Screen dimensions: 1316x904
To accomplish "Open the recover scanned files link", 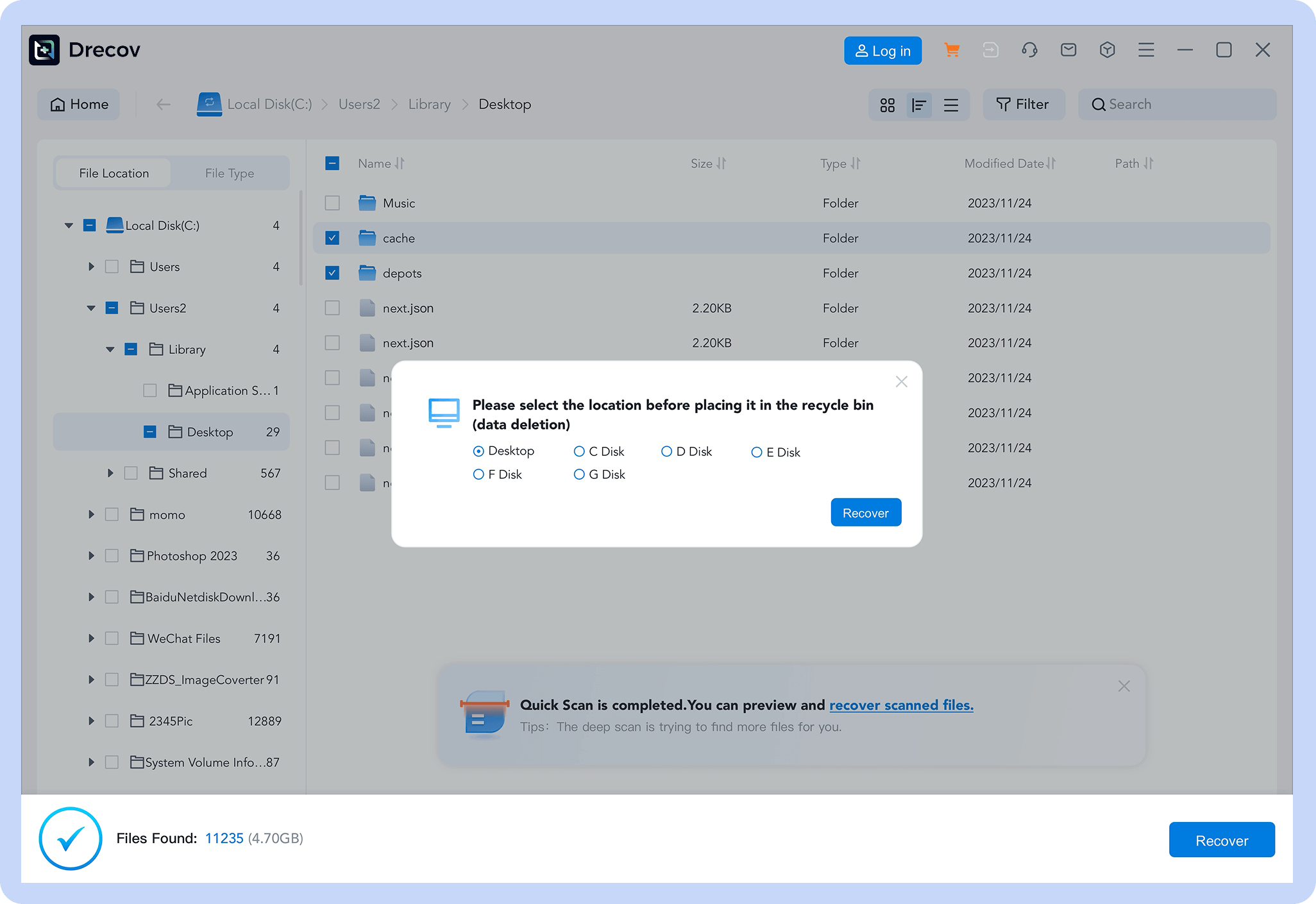I will (901, 705).
